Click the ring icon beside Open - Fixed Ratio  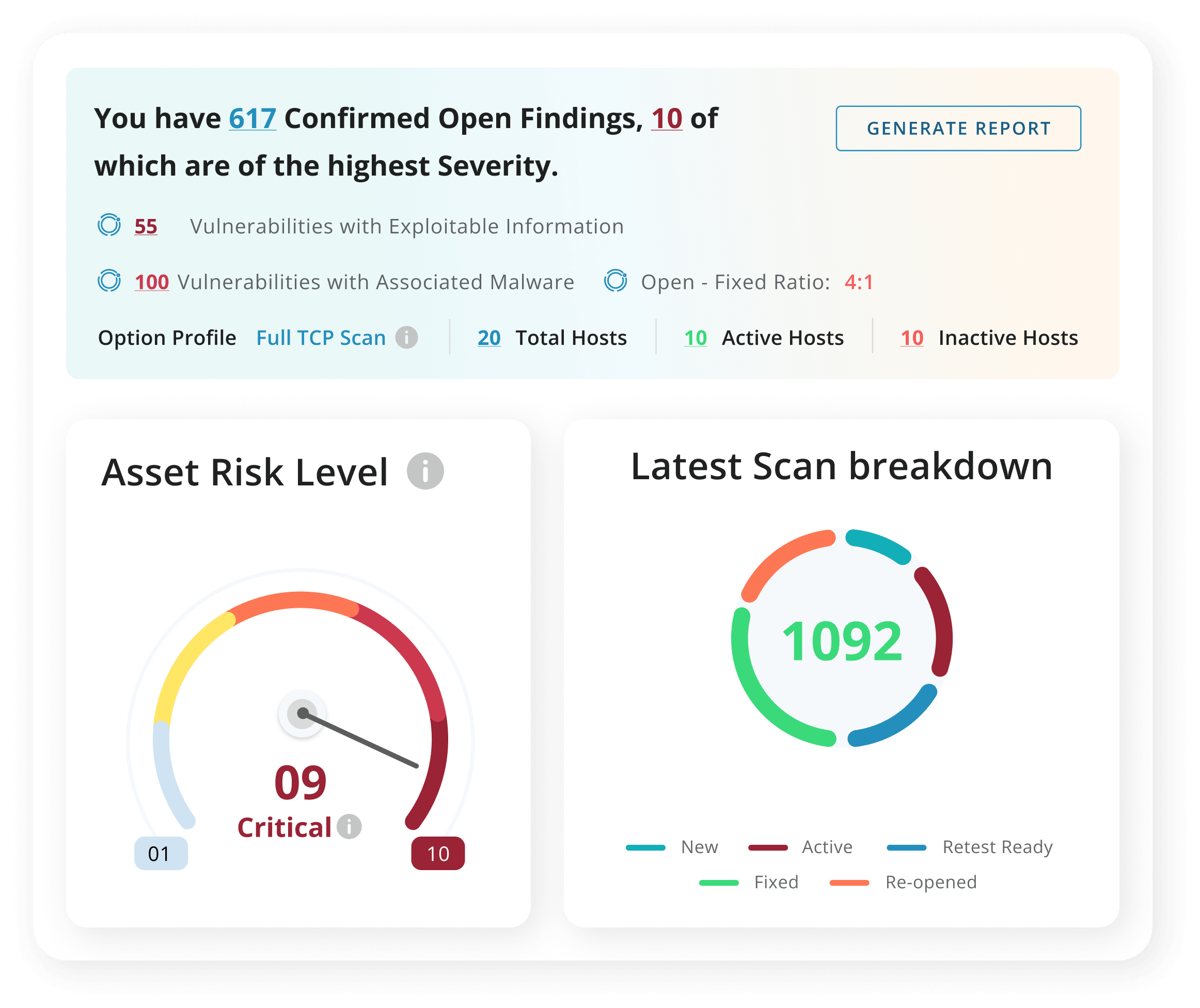(616, 280)
